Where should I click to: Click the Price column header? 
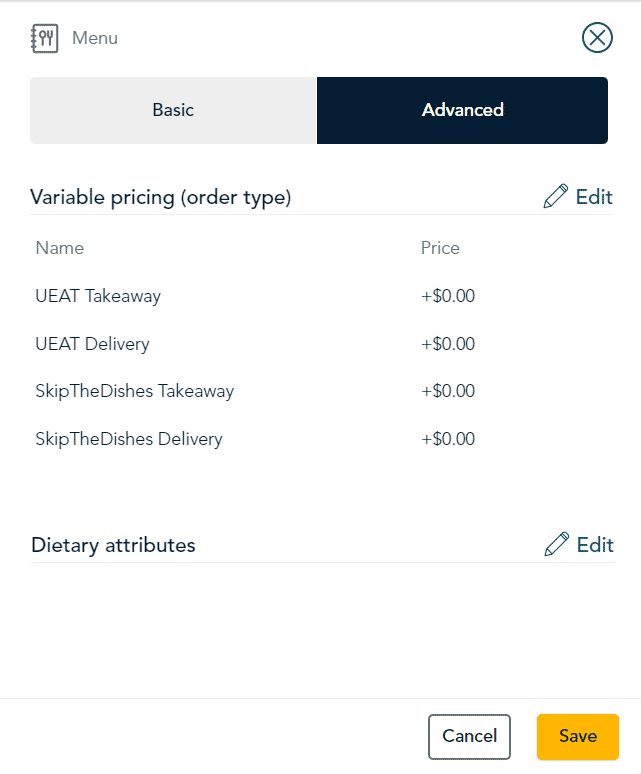pos(440,248)
